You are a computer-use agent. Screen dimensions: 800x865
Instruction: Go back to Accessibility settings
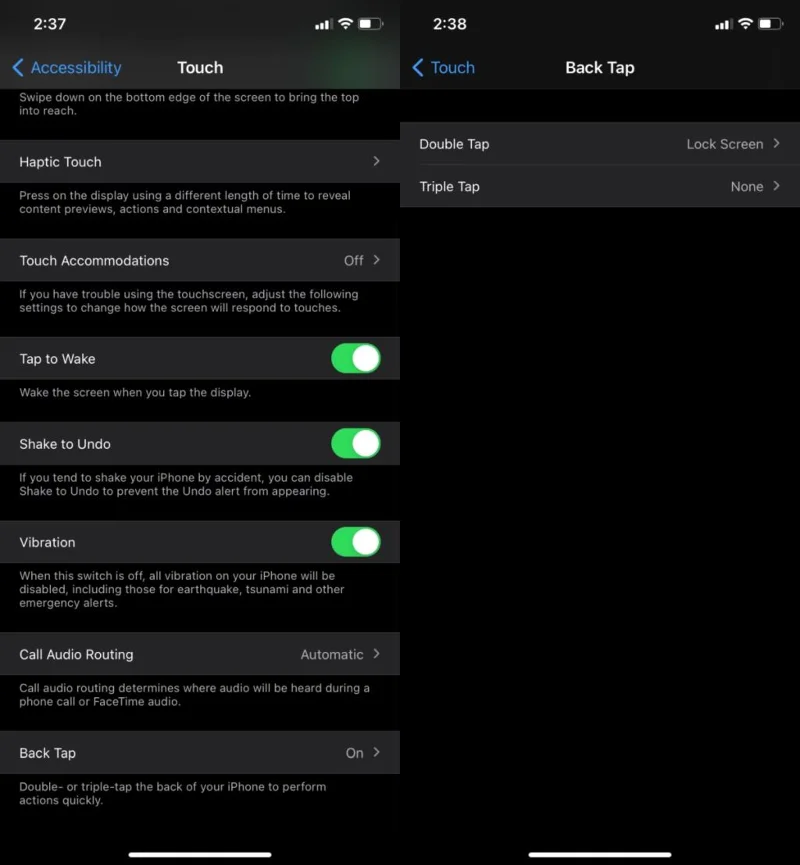pyautogui.click(x=67, y=67)
